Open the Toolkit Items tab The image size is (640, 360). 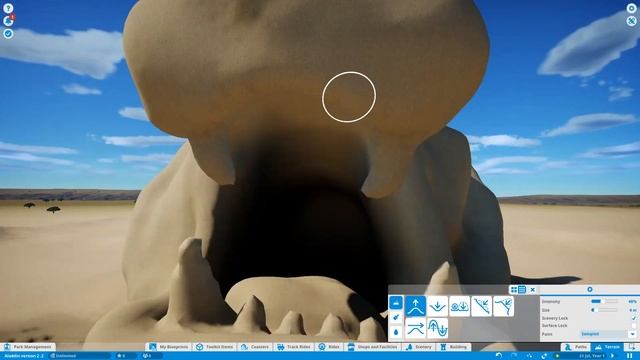215,347
